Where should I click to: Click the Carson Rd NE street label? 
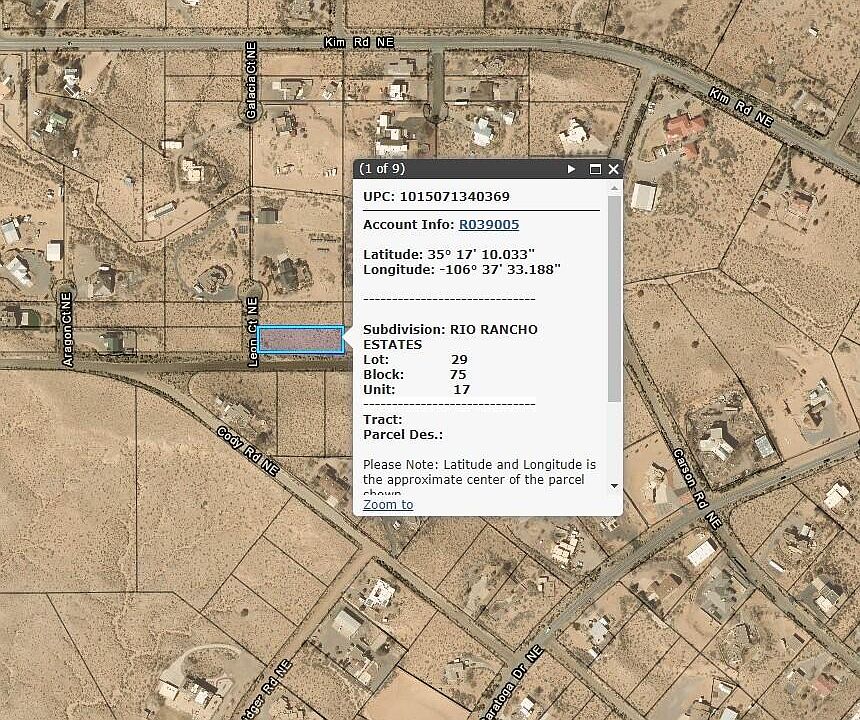pyautogui.click(x=697, y=489)
